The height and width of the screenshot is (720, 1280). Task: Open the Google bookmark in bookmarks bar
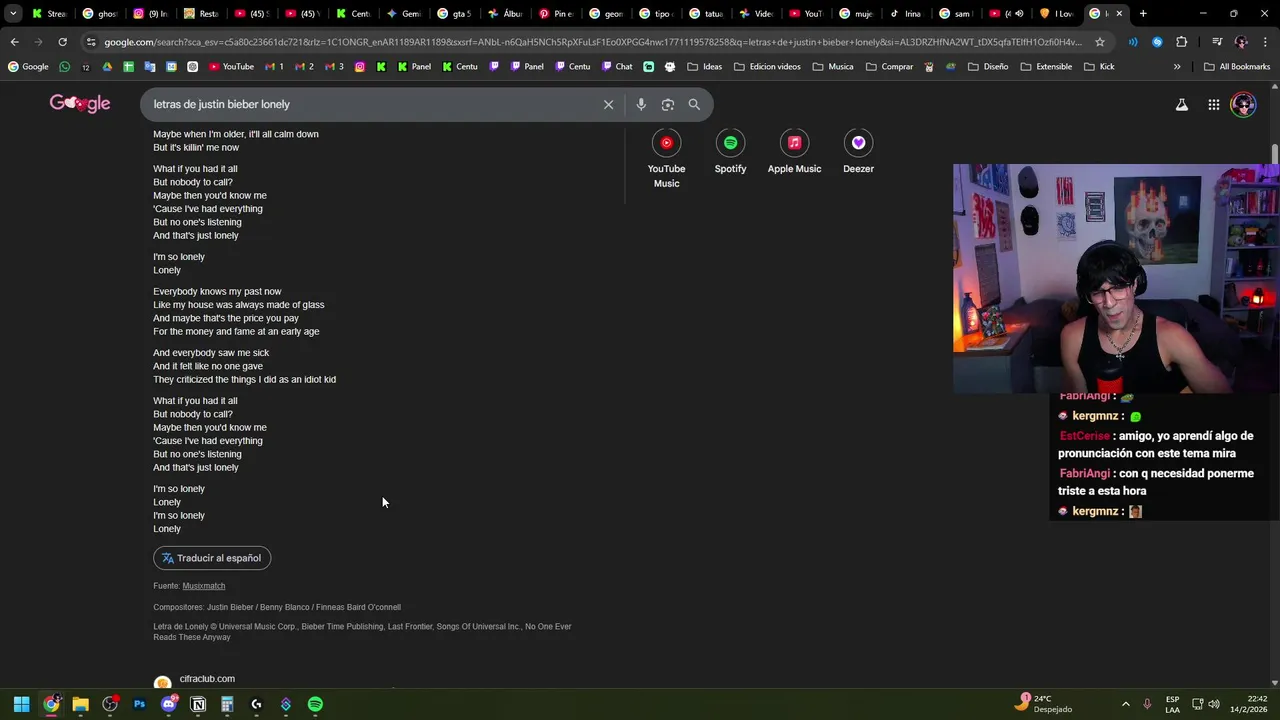pos(28,66)
